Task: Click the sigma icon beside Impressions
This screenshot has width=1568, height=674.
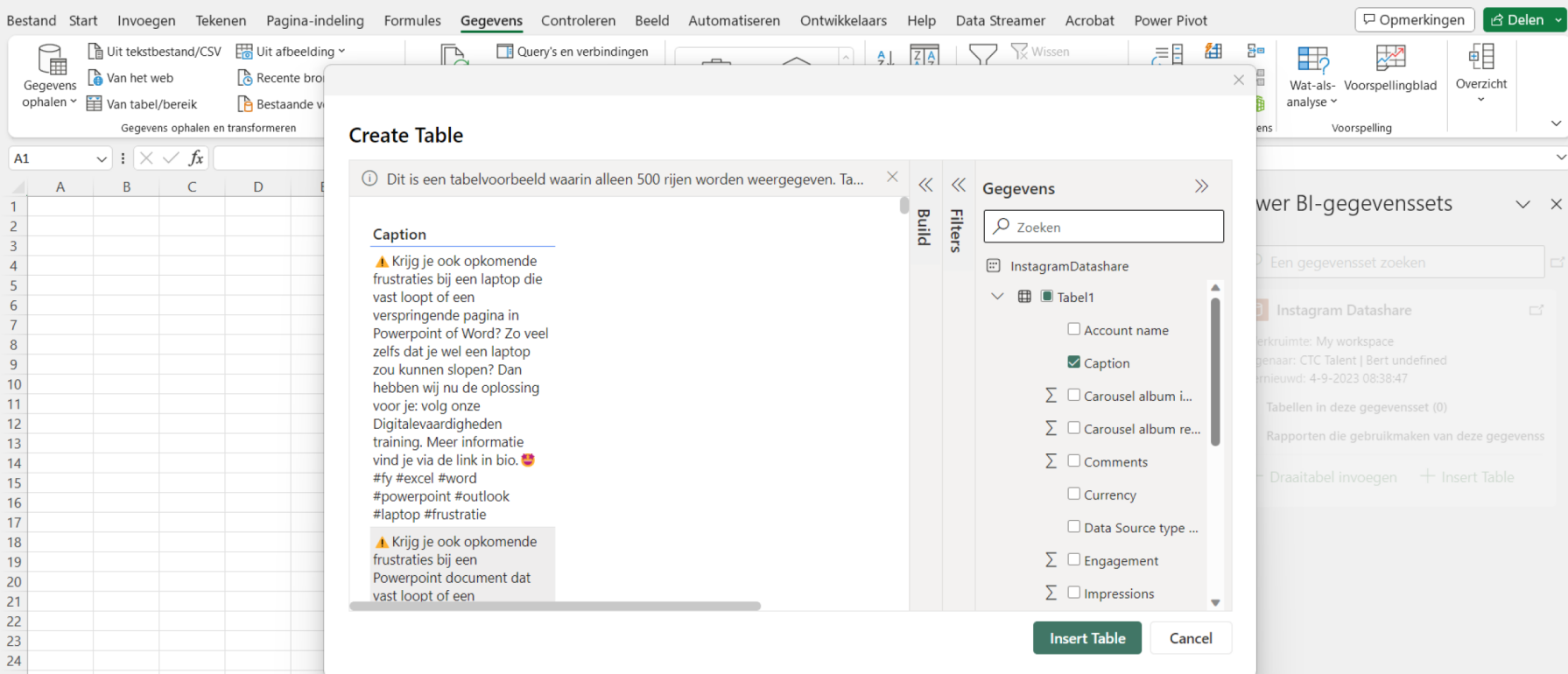Action: coord(1051,593)
